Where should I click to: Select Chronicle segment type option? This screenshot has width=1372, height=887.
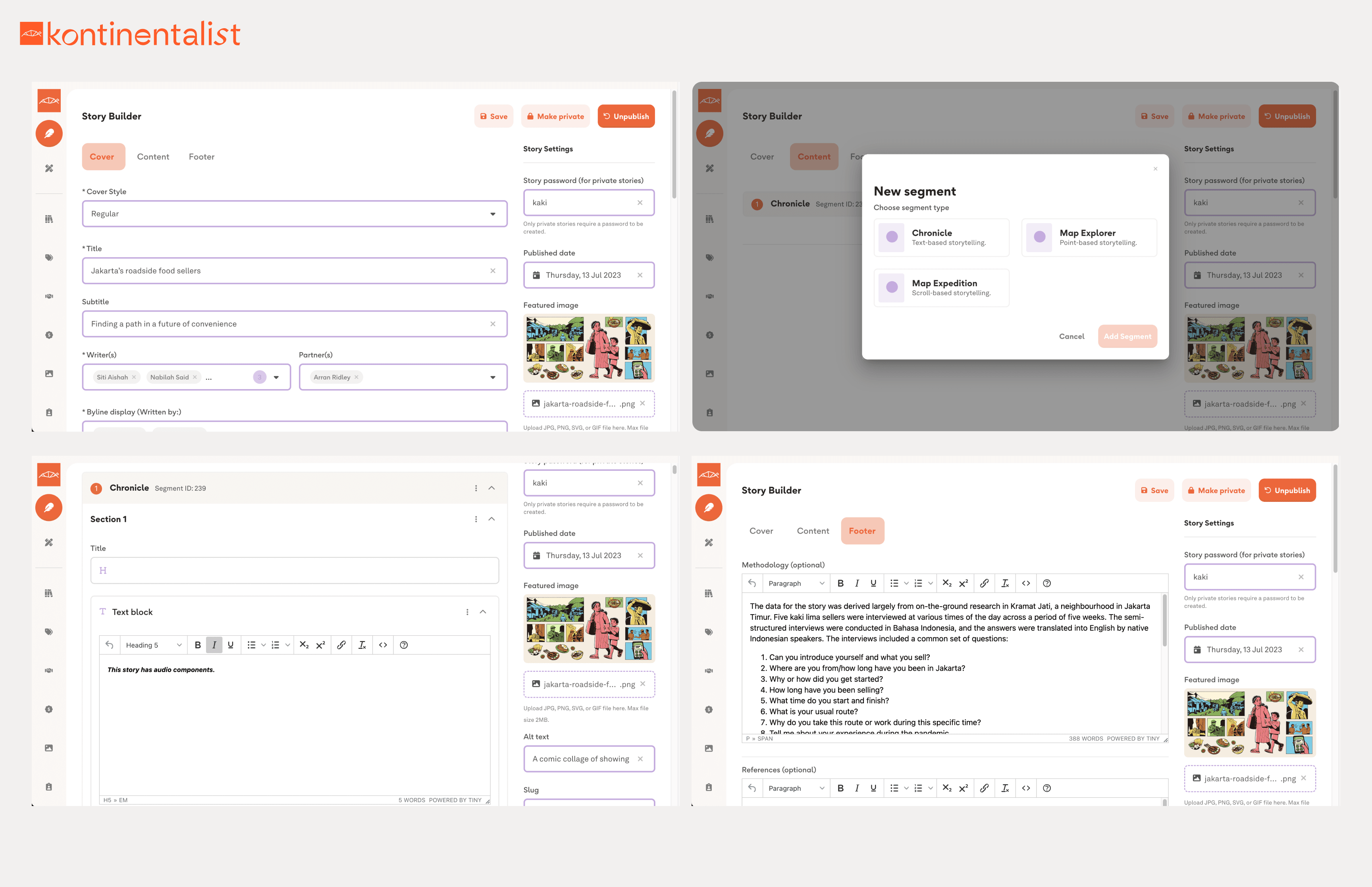click(941, 237)
